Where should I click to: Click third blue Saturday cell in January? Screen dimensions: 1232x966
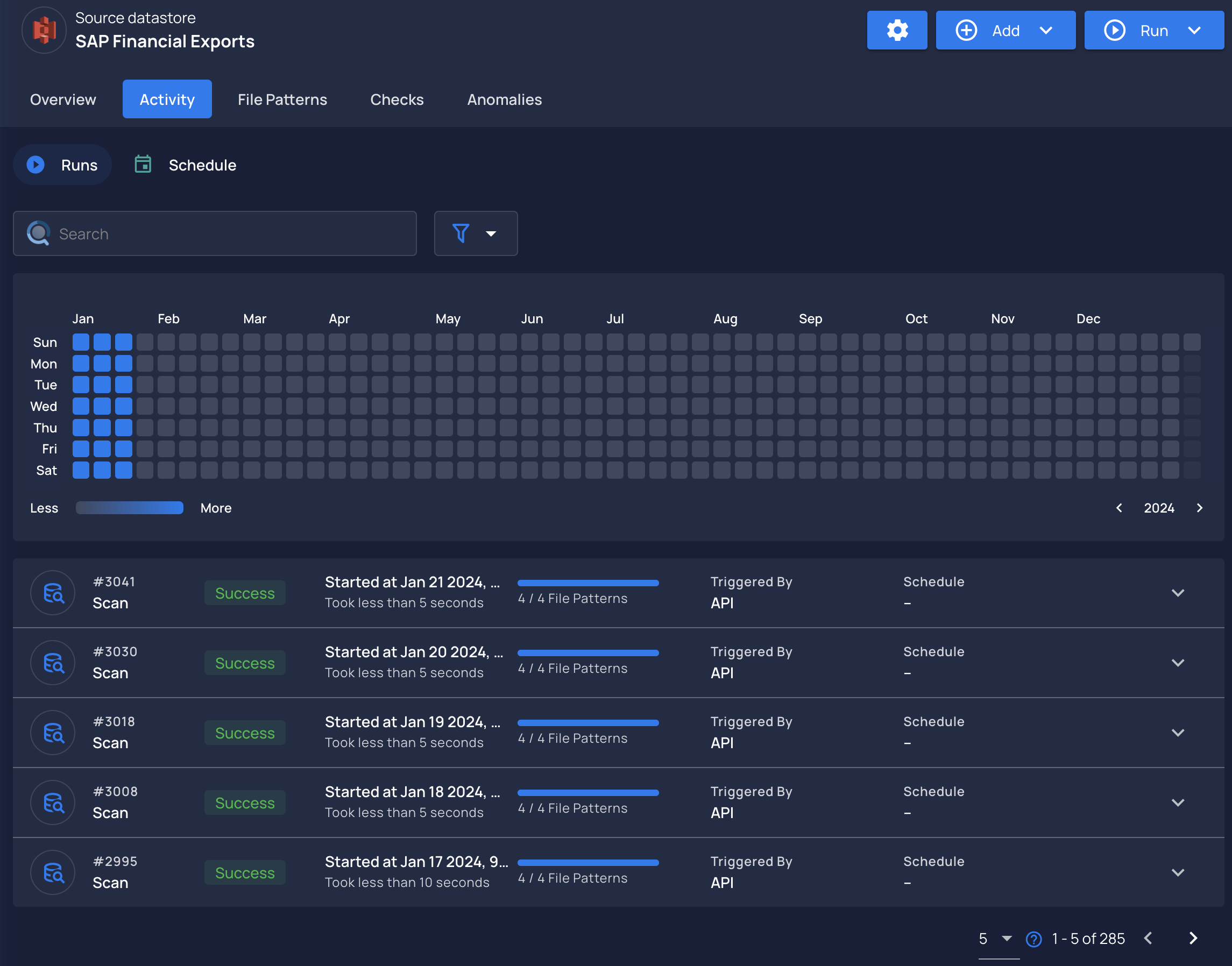point(123,470)
